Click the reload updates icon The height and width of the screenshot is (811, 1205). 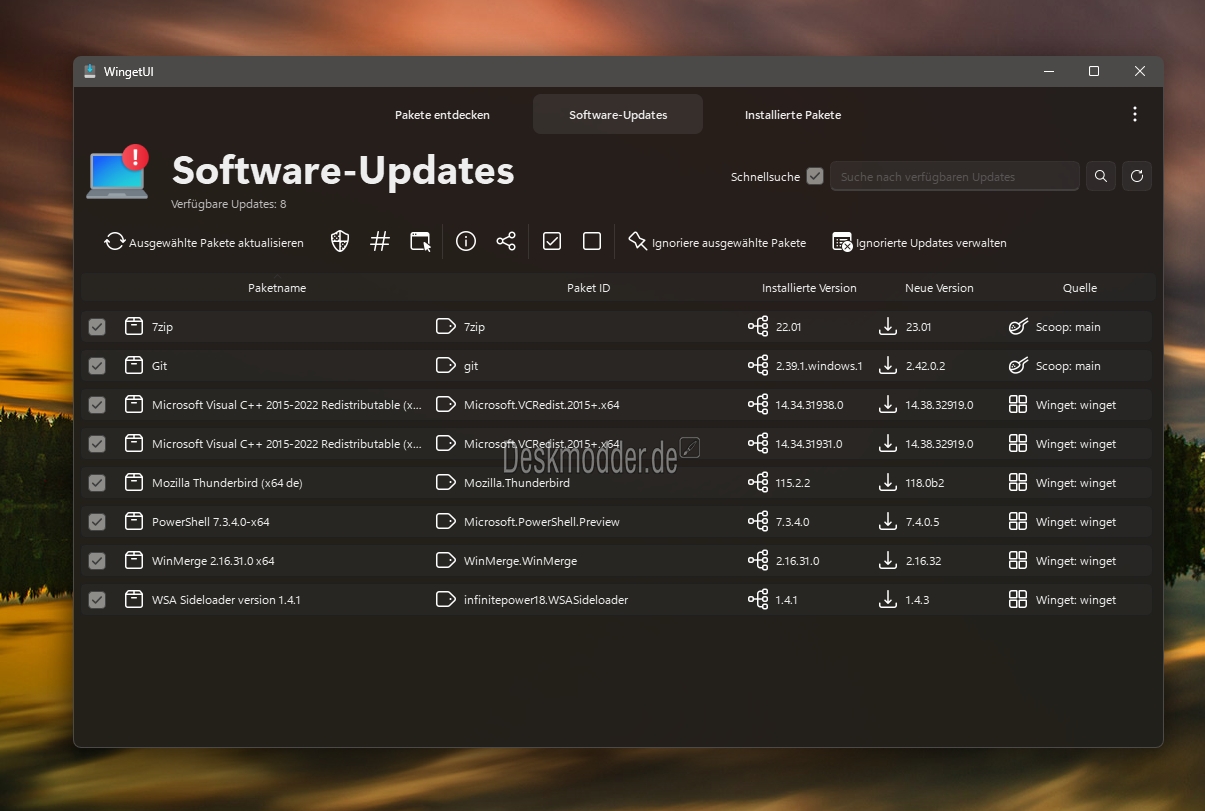(1137, 176)
